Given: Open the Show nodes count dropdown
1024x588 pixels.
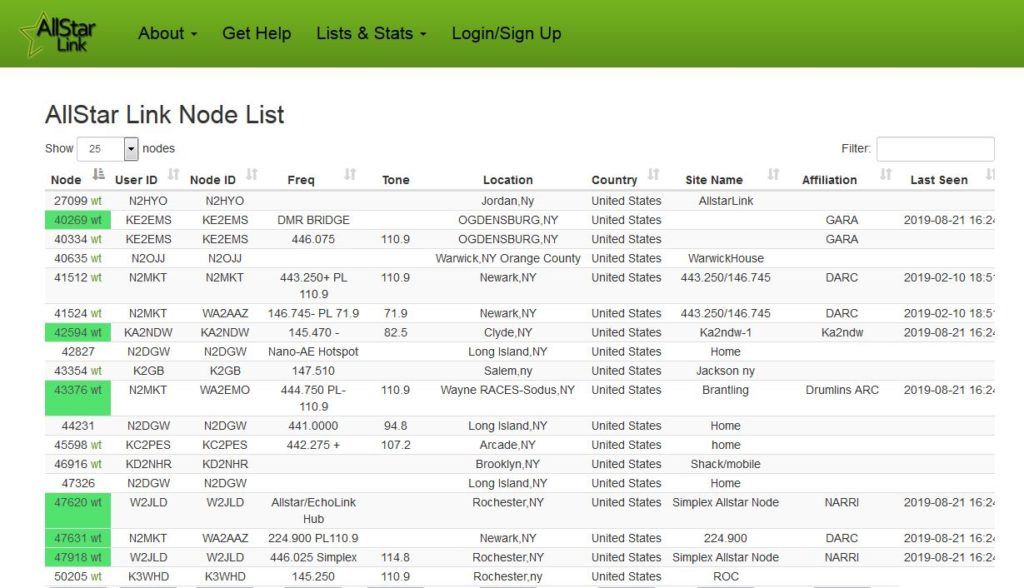Looking at the screenshot, I should 108,149.
